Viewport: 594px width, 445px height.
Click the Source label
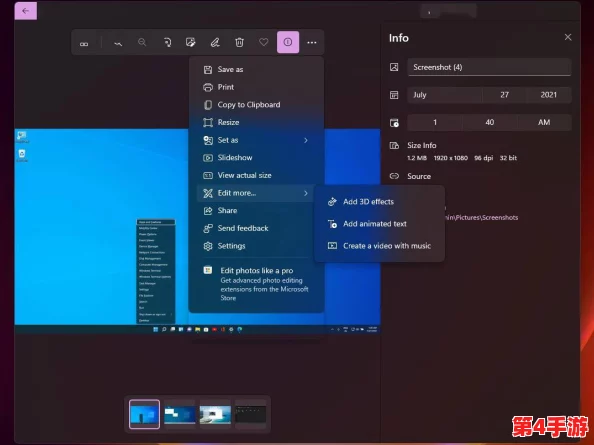(x=419, y=176)
